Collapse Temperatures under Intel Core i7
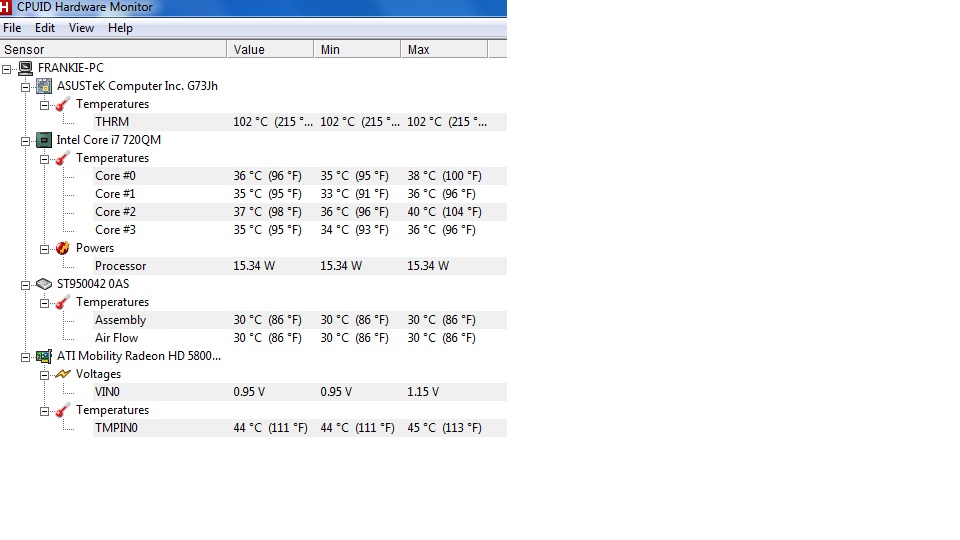 tap(45, 159)
